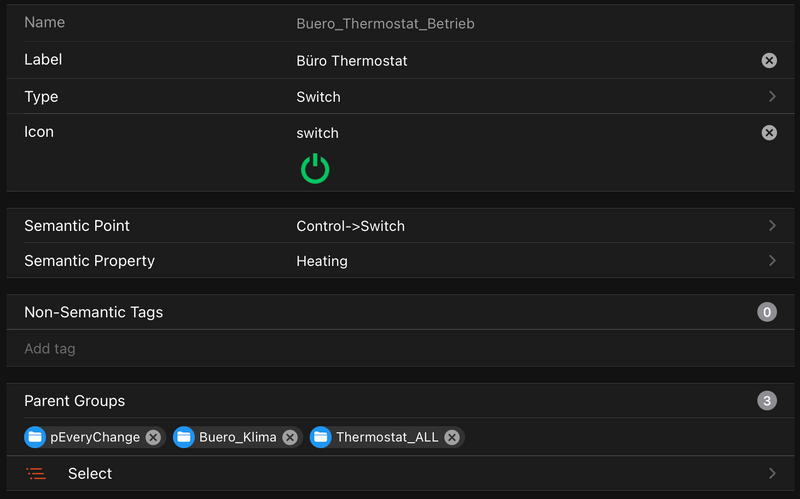Expand the Semantic Property chevron

pos(772,261)
